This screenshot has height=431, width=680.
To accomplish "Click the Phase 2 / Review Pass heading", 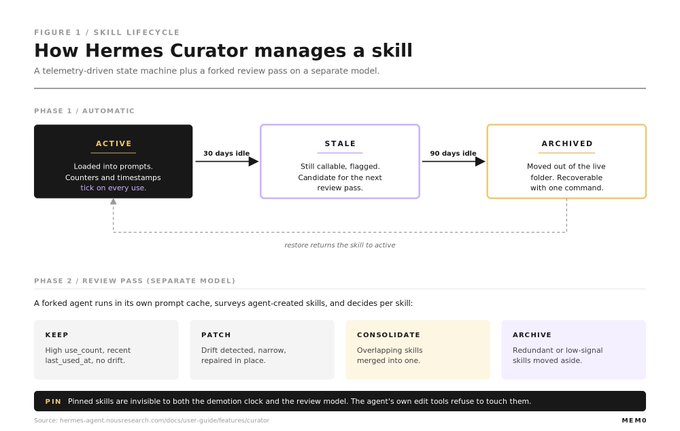I will pos(135,281).
